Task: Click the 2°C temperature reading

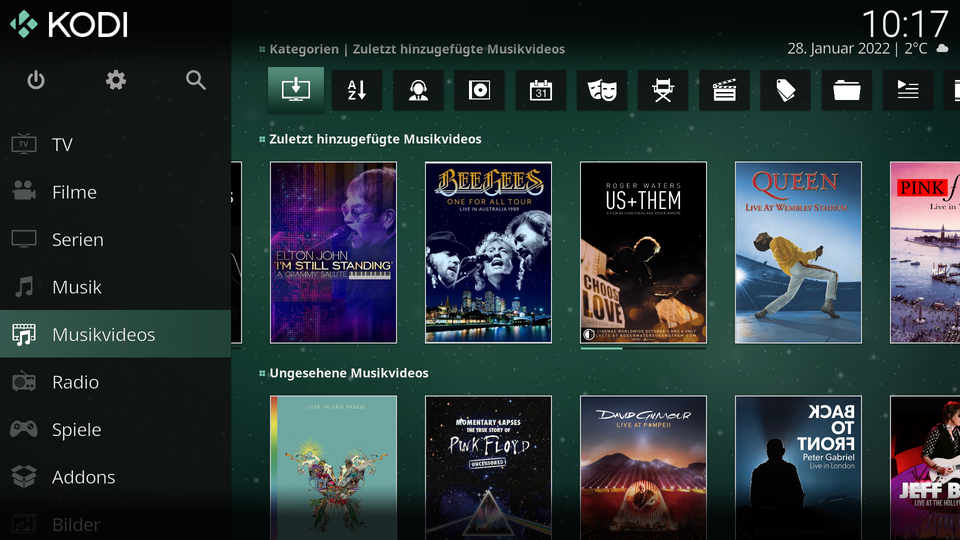Action: 916,48
